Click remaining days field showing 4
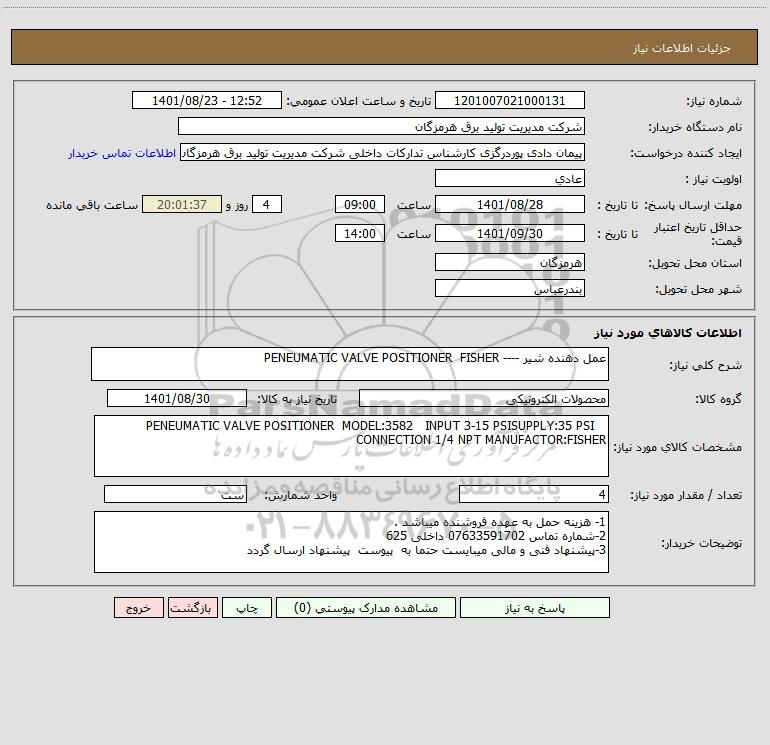Viewport: 770px width, 745px height. coord(267,204)
